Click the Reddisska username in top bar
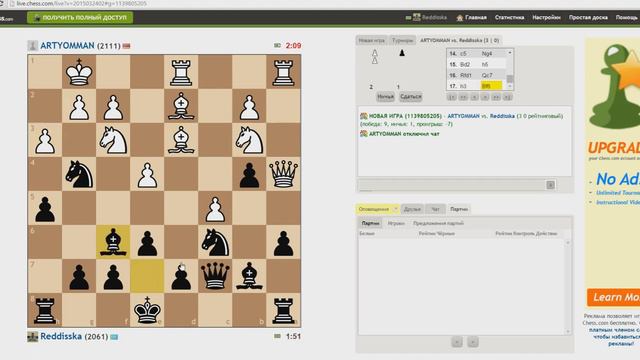640x360 pixels. click(x=434, y=18)
